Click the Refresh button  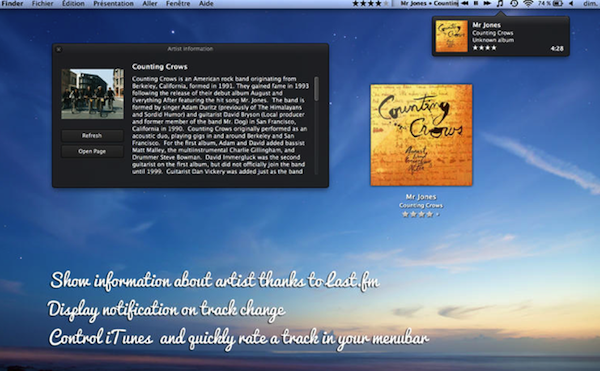(92, 135)
